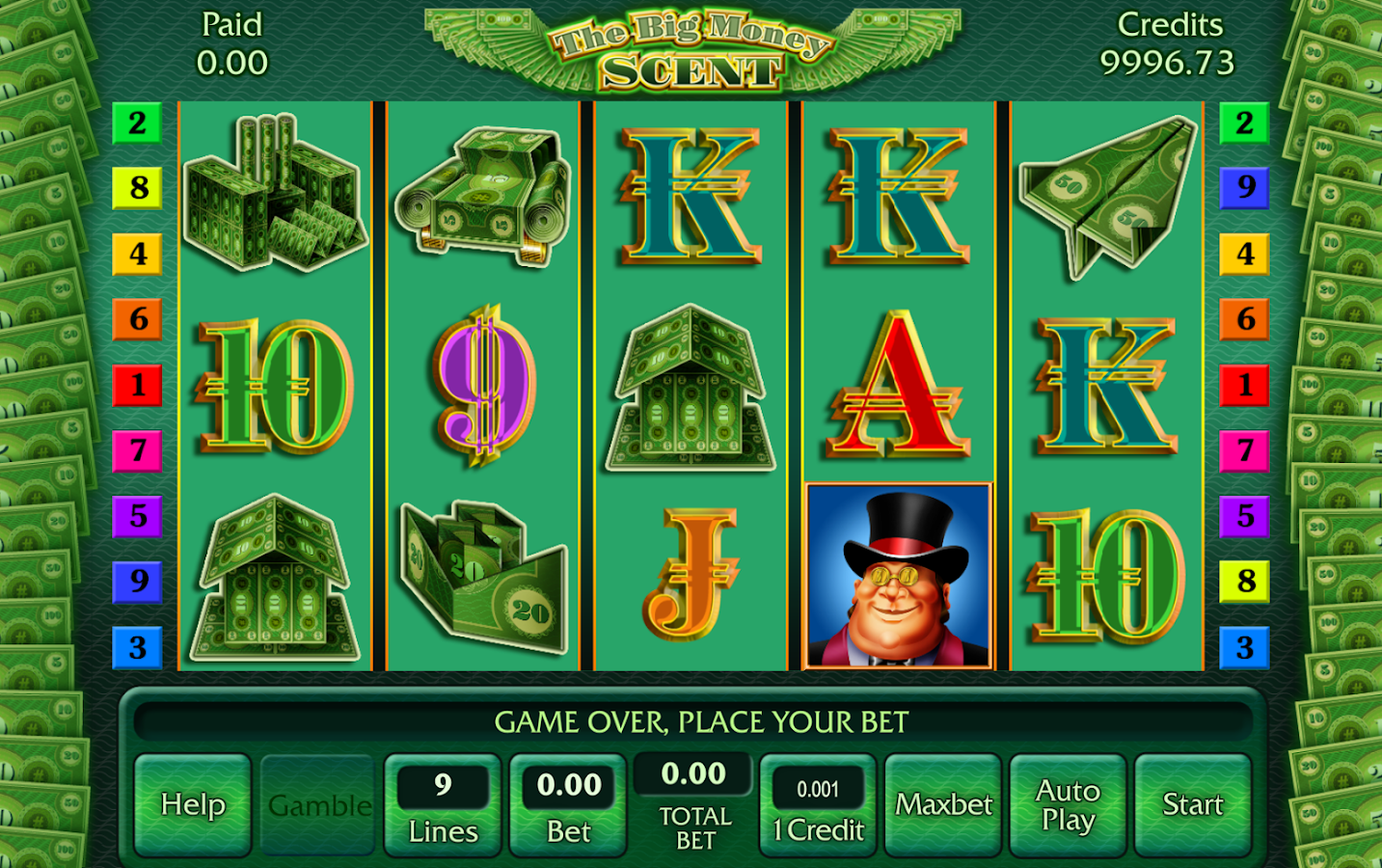
Task: Adjust the Bet amount
Action: pos(568,805)
